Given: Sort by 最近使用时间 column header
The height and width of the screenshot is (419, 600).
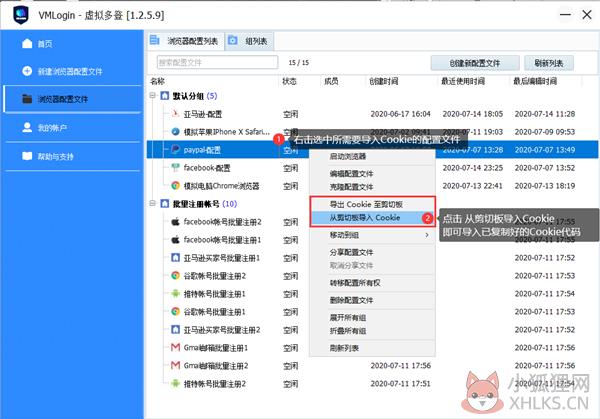Looking at the screenshot, I should tap(463, 81).
